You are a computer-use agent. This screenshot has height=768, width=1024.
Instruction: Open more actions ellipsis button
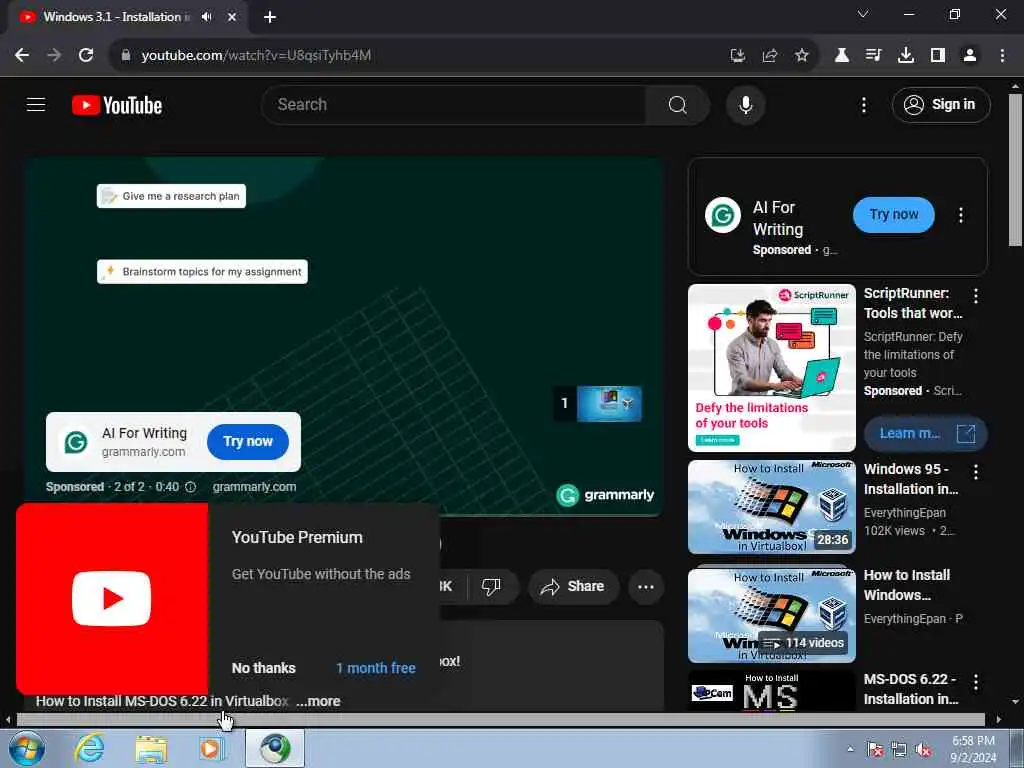point(646,586)
